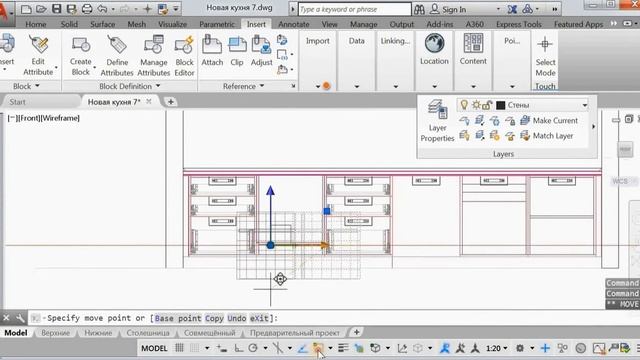This screenshot has height=360, width=640.
Task: Toggle snap mode in status bar
Action: pyautogui.click(x=195, y=348)
